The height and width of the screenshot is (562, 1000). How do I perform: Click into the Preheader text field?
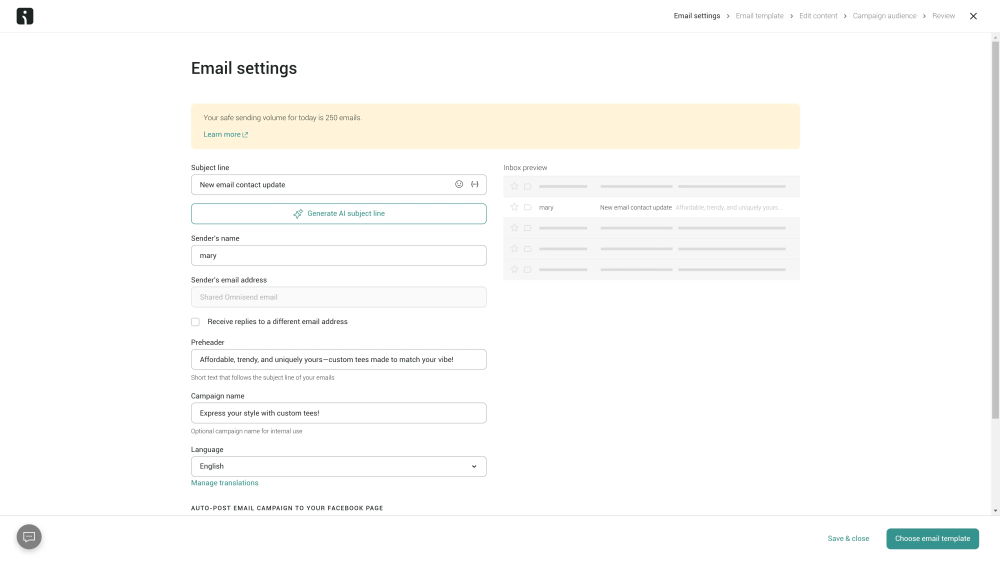tap(338, 359)
